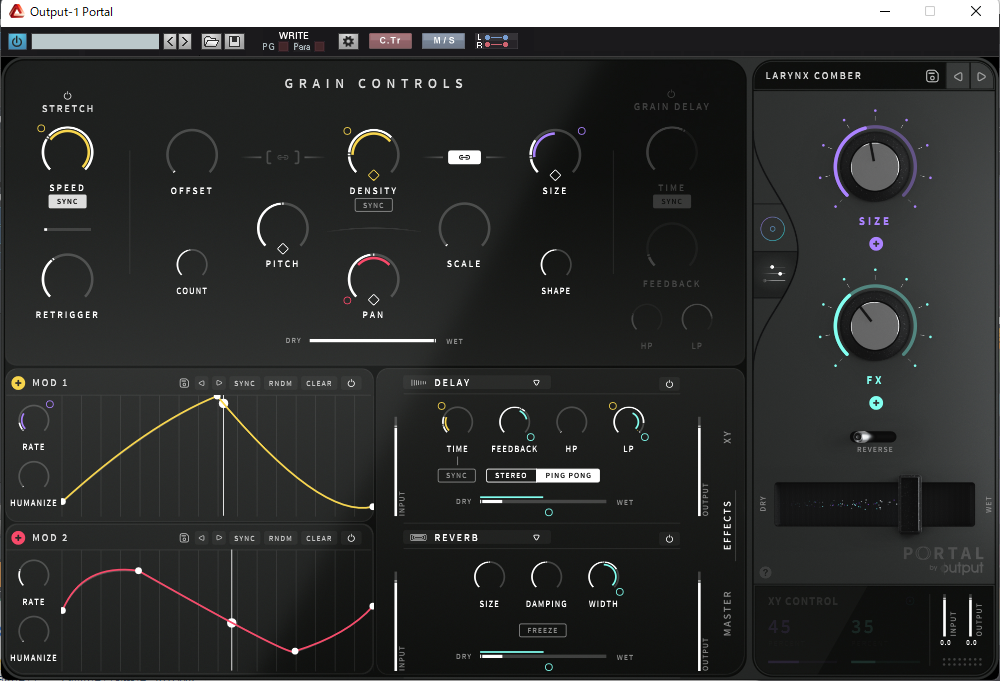Click the save preset floppy icon
The height and width of the screenshot is (681, 1000).
click(x=234, y=41)
